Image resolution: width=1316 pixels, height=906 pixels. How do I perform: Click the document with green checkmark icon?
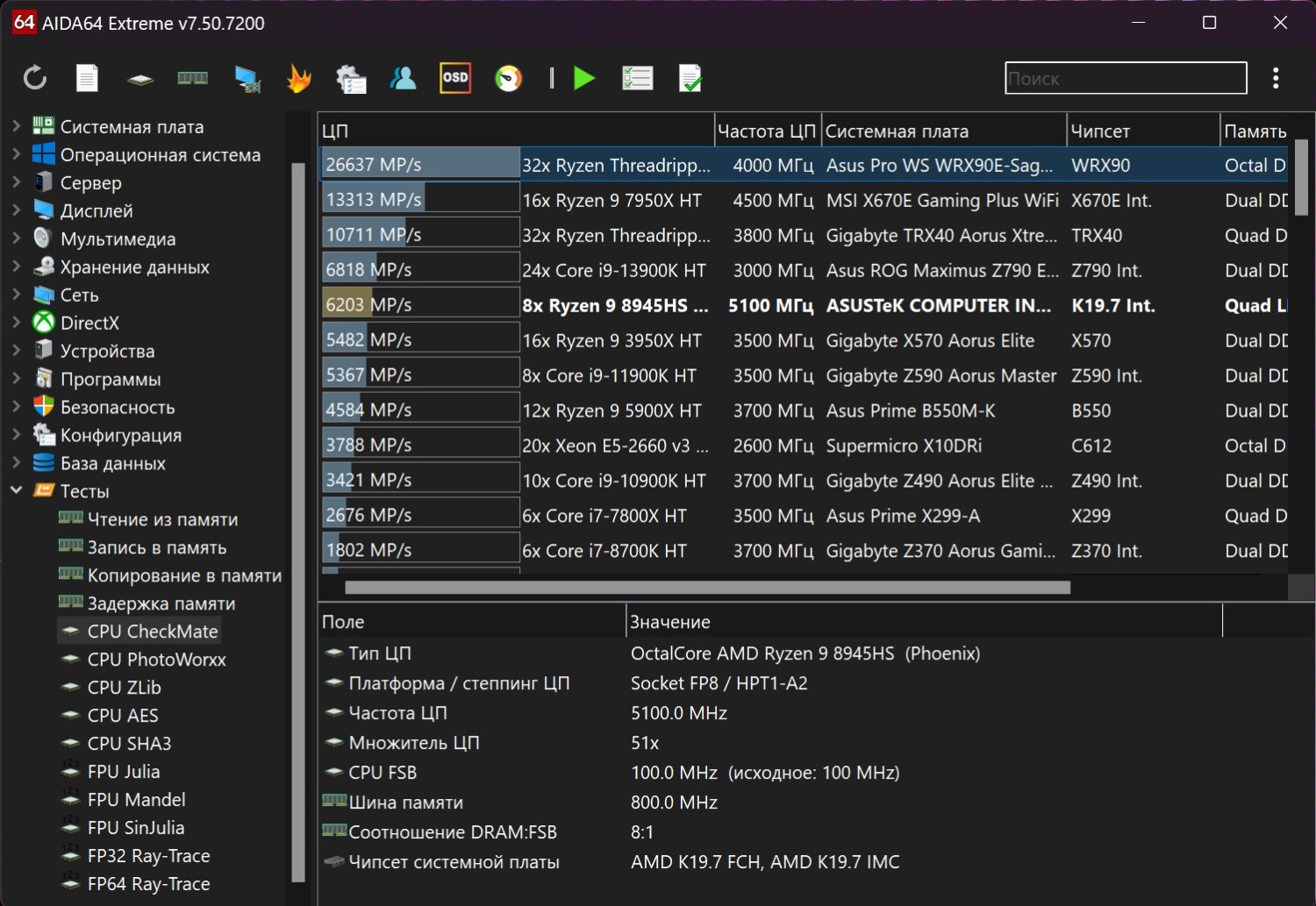690,78
